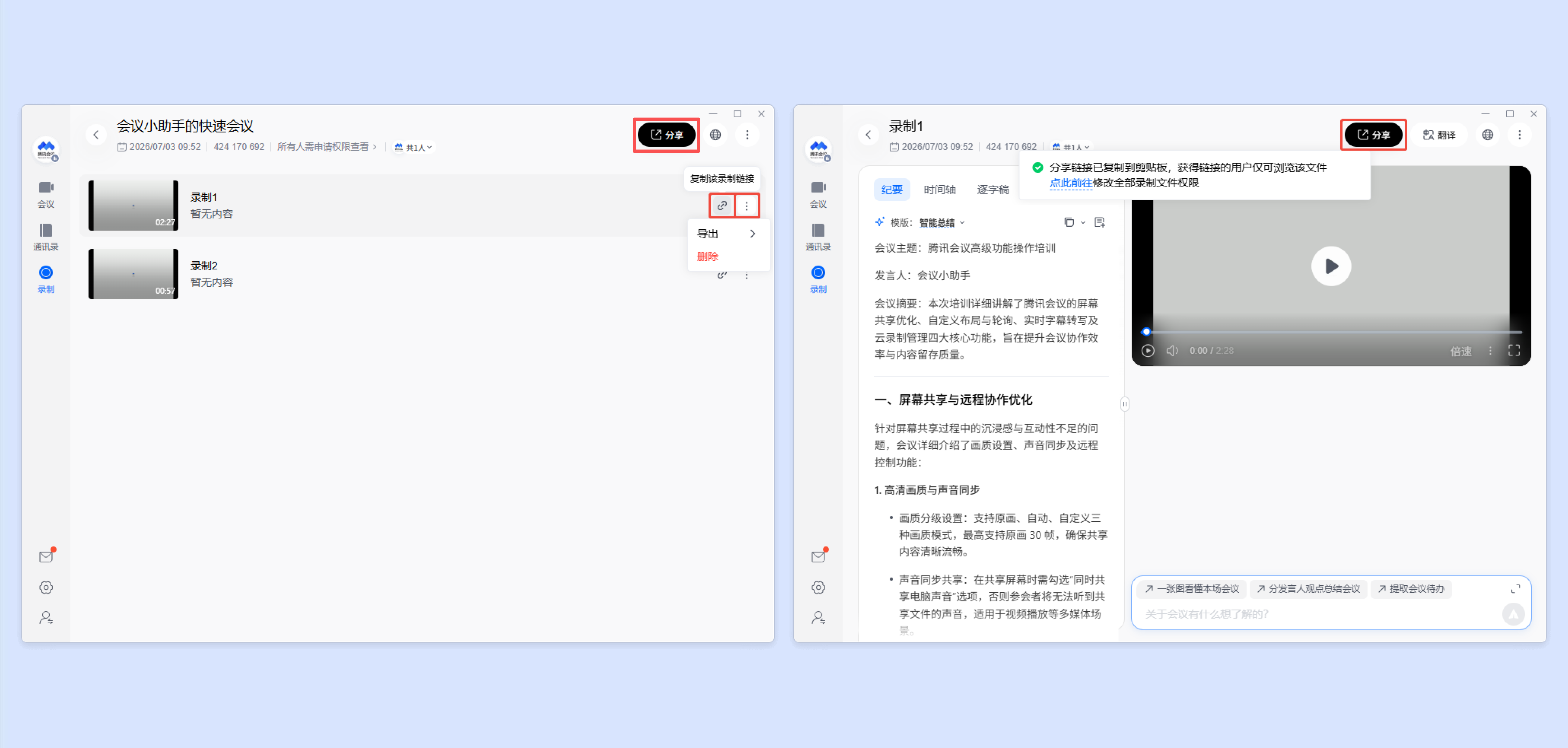Expand the 导出 submenu

pyautogui.click(x=728, y=234)
